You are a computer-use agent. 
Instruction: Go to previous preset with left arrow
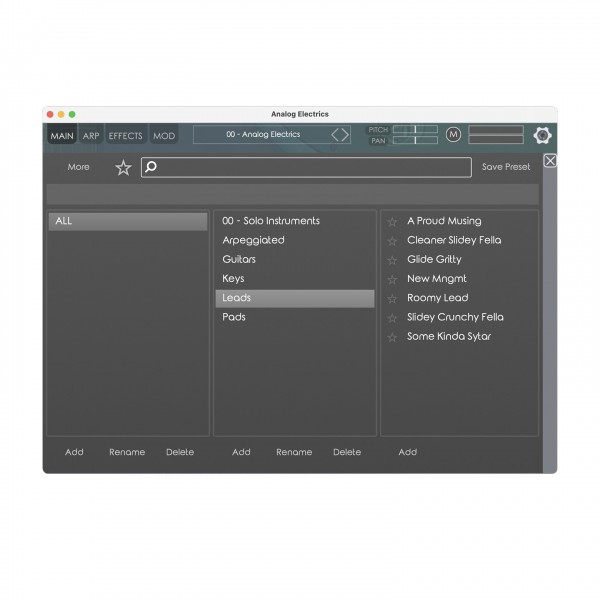point(335,135)
